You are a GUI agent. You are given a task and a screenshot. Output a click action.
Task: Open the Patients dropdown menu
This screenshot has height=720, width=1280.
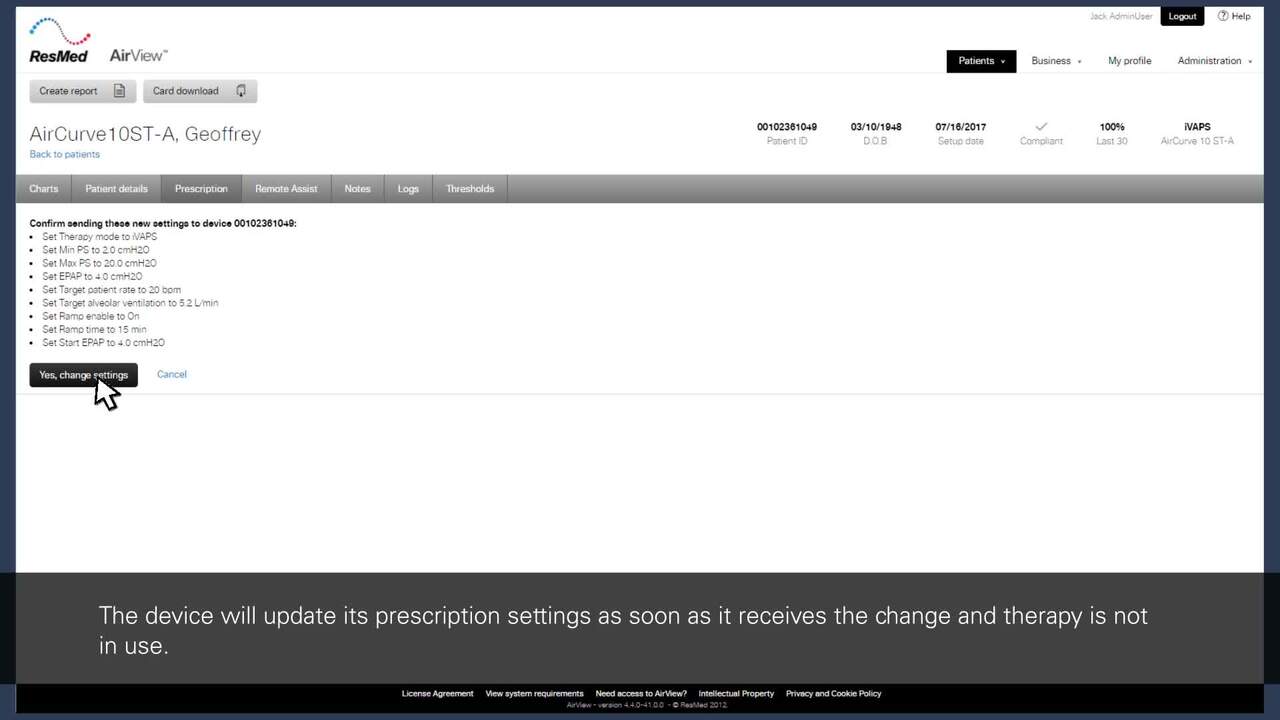pyautogui.click(x=981, y=61)
